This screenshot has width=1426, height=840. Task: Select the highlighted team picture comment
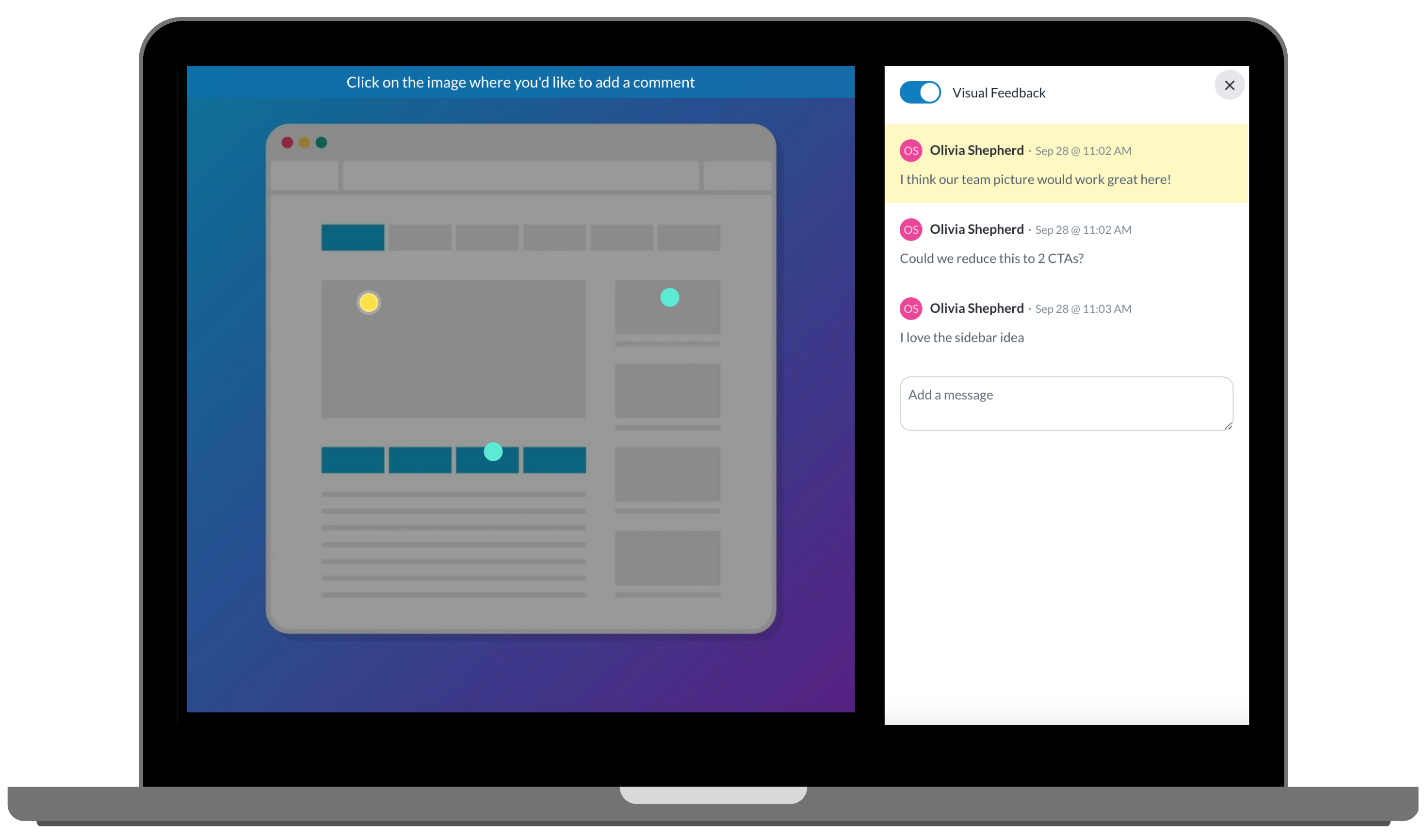click(1066, 165)
